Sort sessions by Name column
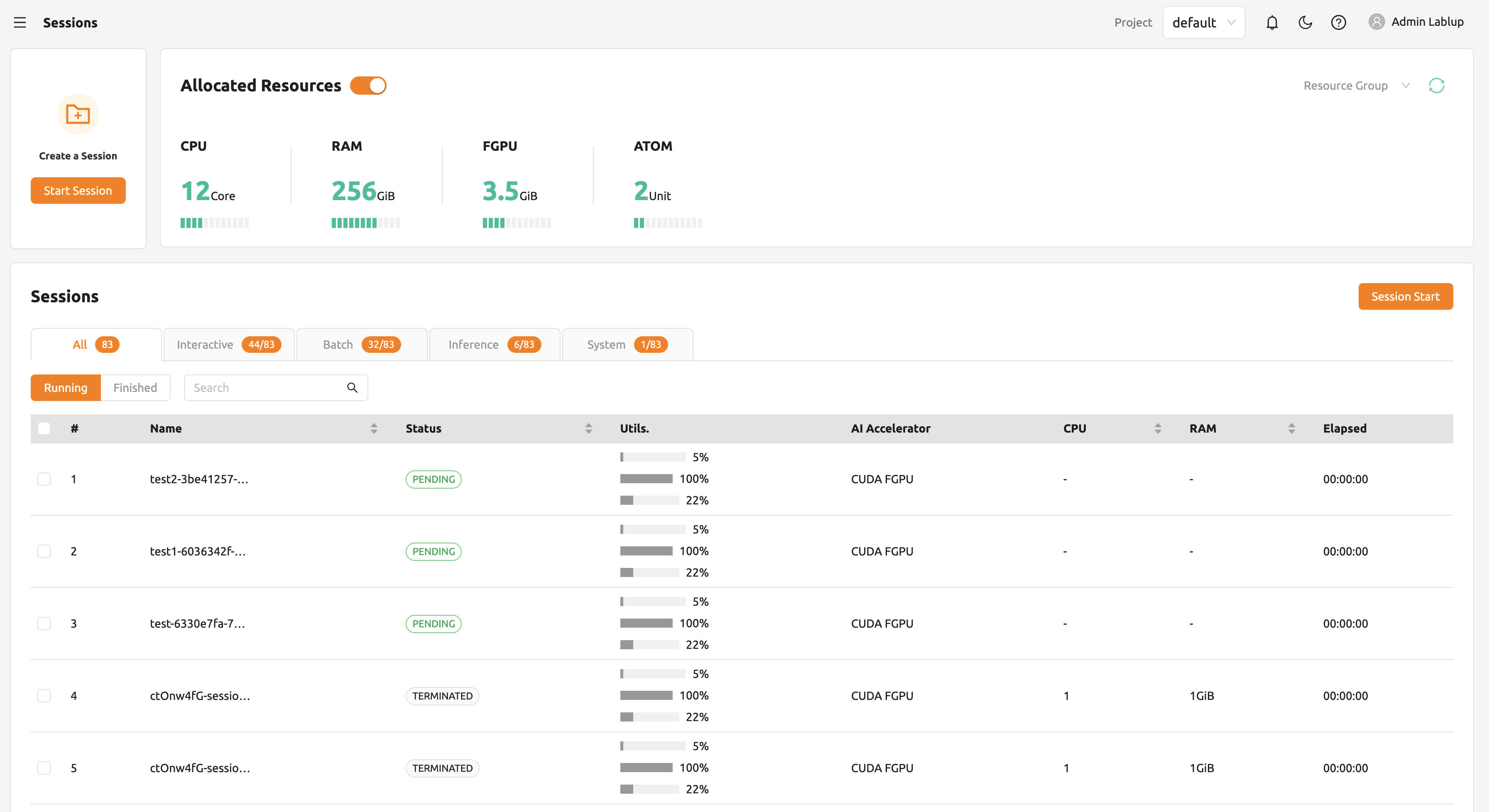 [x=374, y=428]
